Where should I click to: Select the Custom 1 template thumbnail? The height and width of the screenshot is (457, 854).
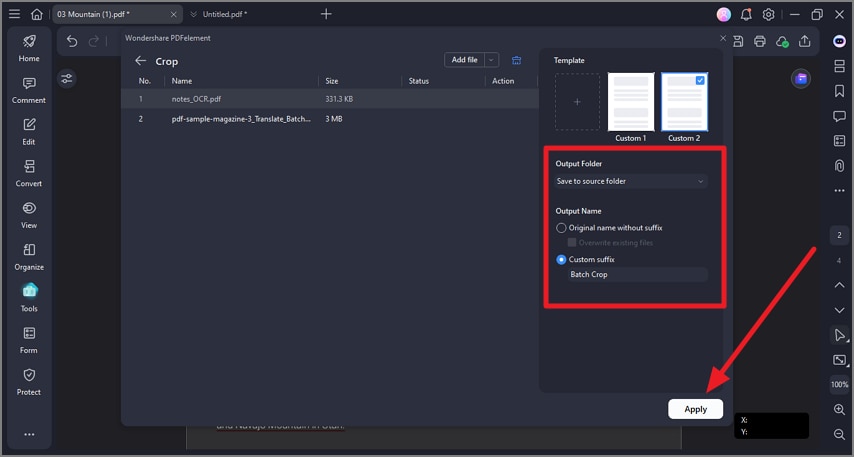pos(631,102)
